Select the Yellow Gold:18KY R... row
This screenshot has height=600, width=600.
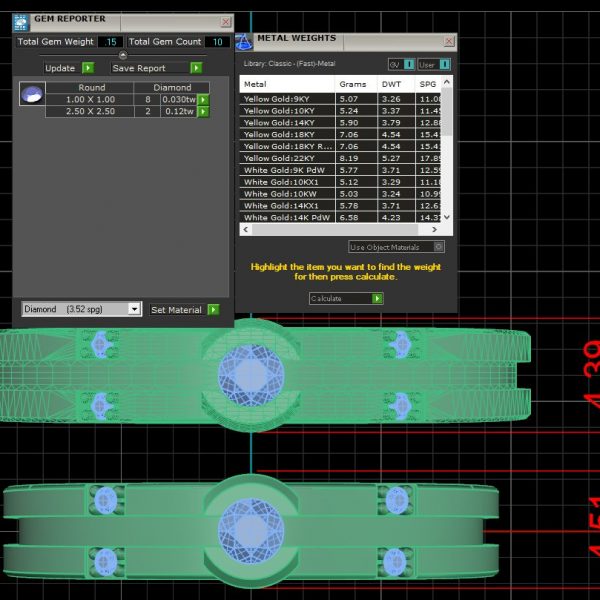tap(340, 147)
